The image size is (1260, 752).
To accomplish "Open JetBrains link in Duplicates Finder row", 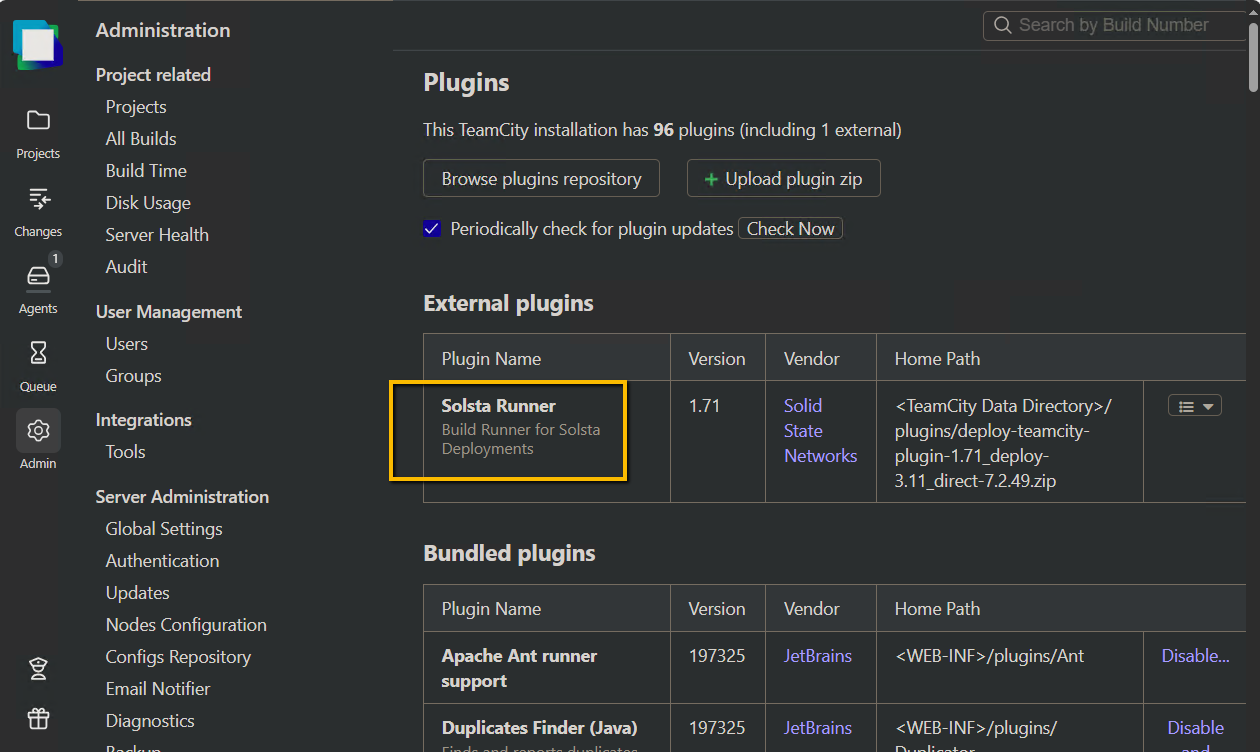I will click(x=818, y=728).
